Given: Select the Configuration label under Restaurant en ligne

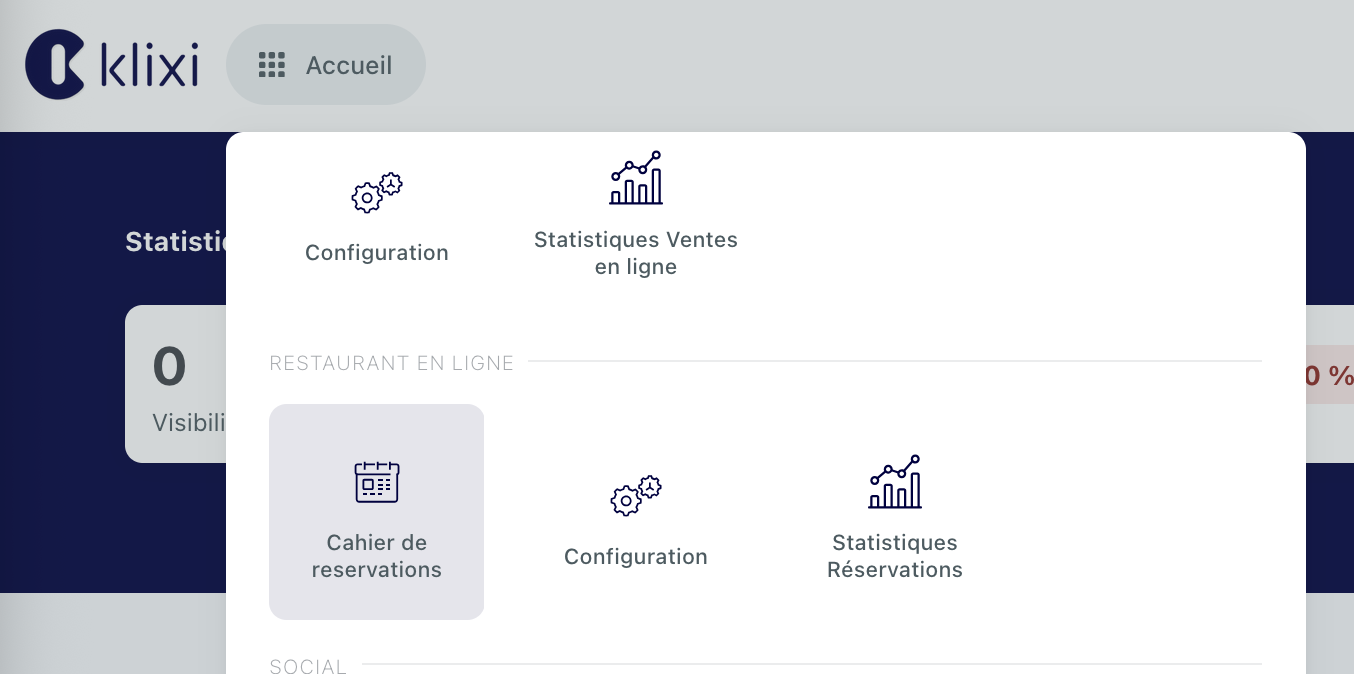Looking at the screenshot, I should pos(636,557).
